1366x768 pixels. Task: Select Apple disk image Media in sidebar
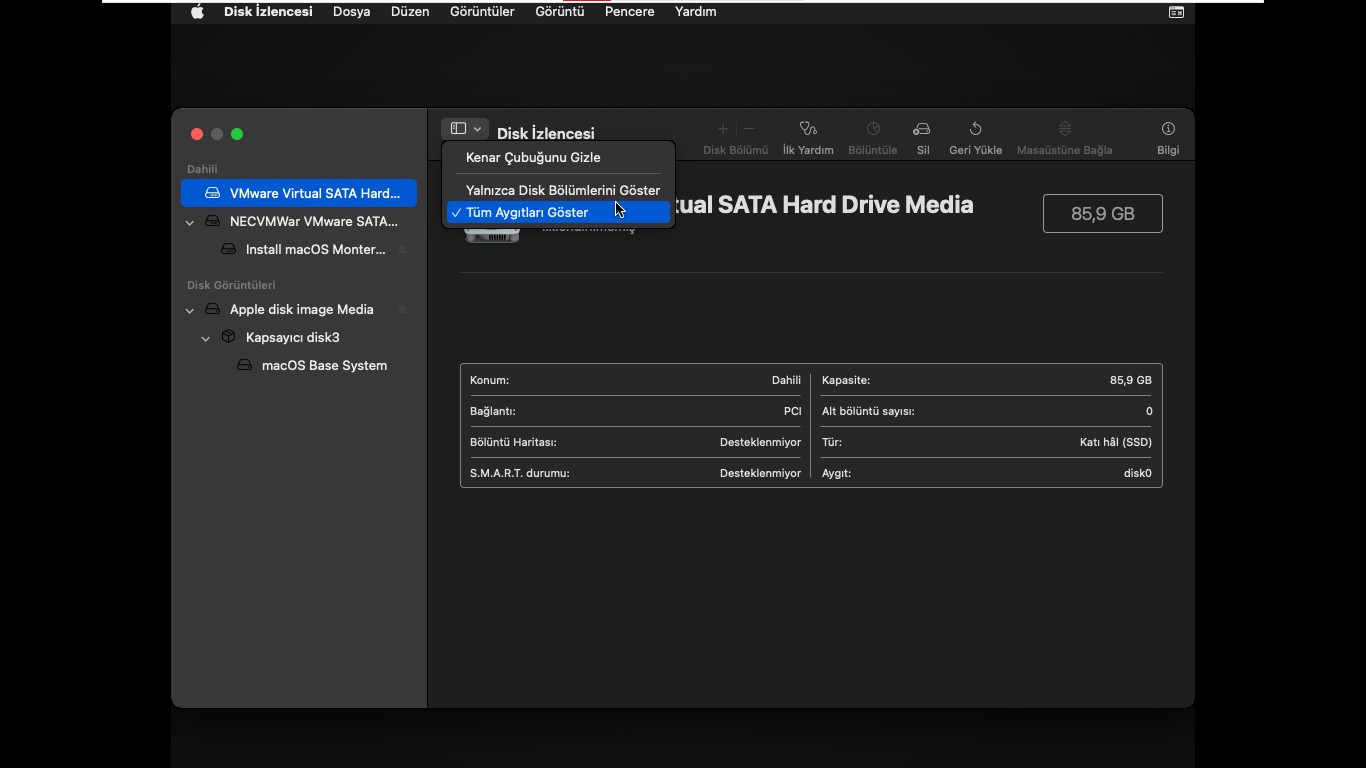[x=299, y=309]
